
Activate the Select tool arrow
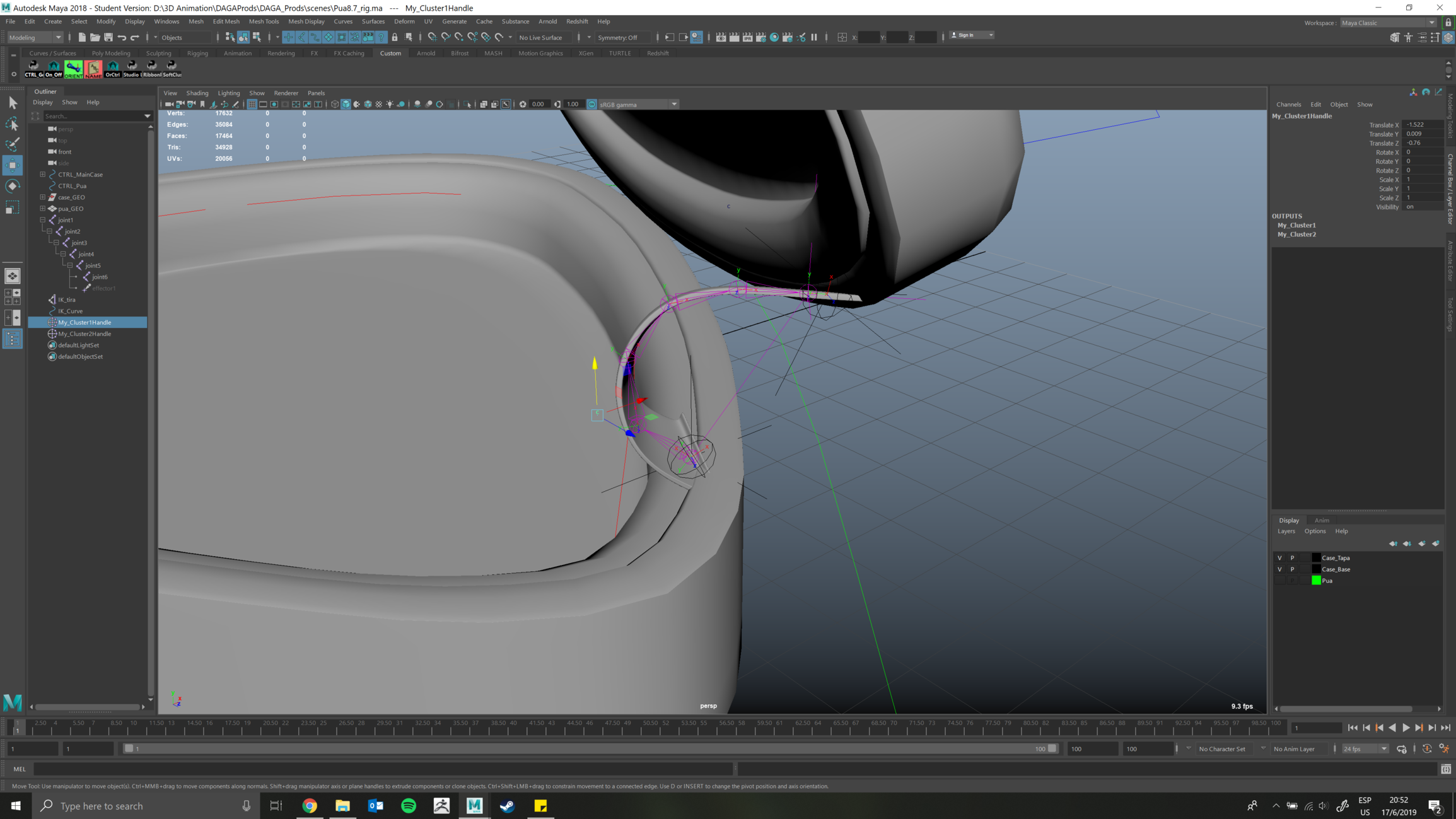pos(12,103)
